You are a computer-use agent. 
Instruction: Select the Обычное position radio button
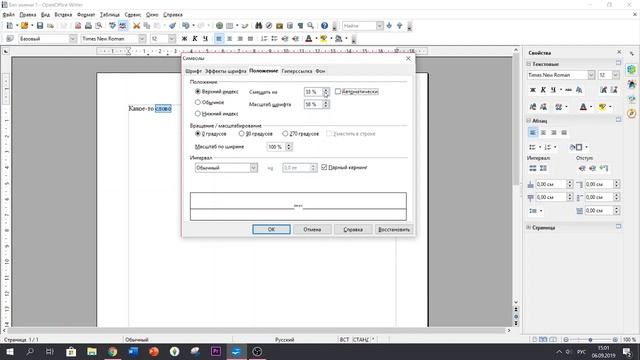[x=198, y=102]
